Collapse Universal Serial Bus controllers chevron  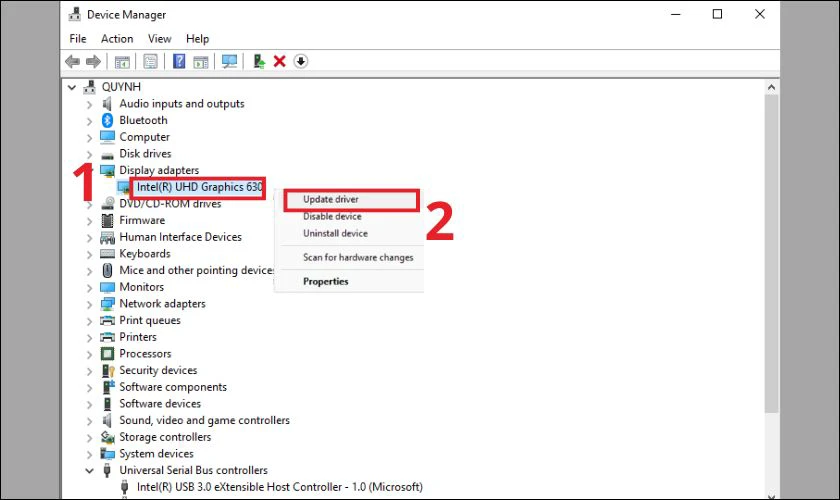pos(89,471)
